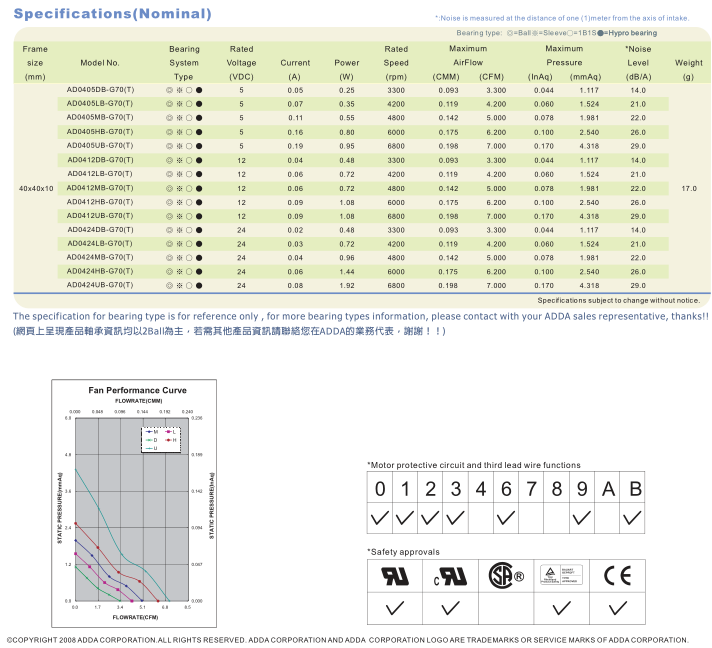Click the function code cell '8'
This screenshot has width=712, height=648.
tap(557, 489)
